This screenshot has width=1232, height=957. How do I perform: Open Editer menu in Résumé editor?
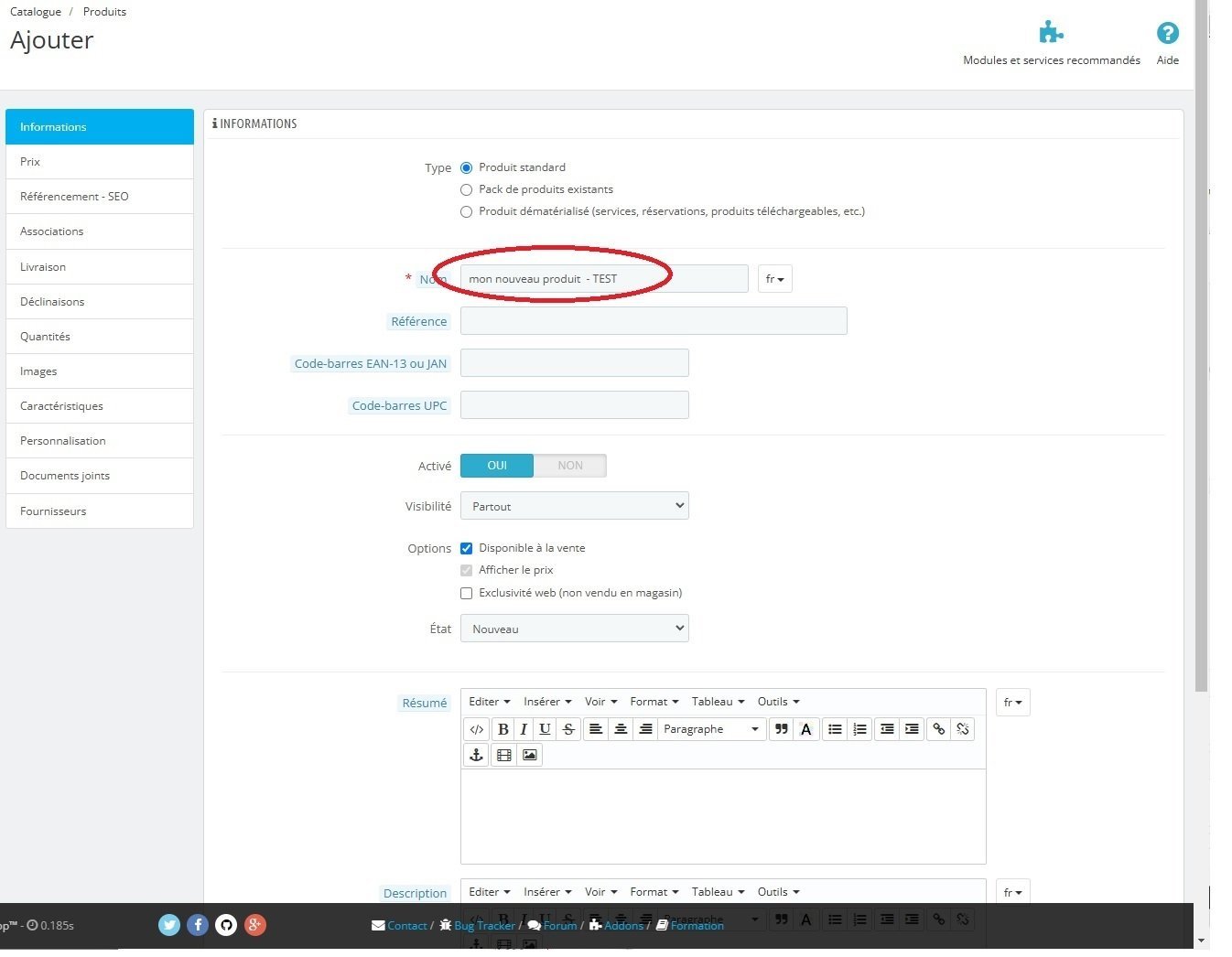click(490, 702)
